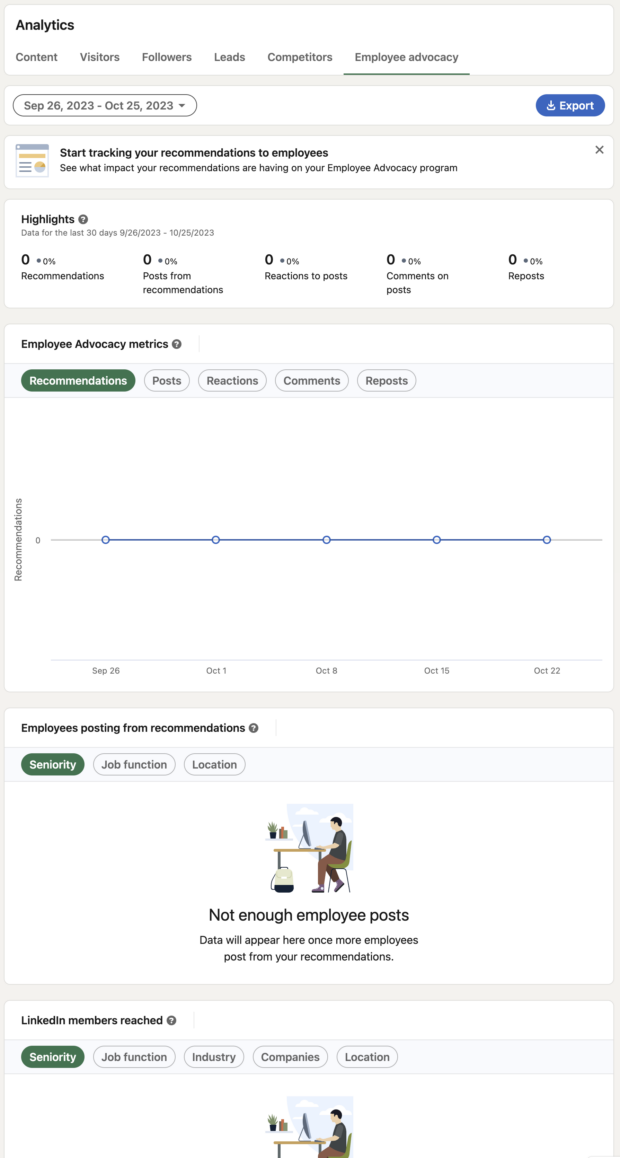The width and height of the screenshot is (620, 1158).
Task: Go to the Visitors tab
Action: (x=99, y=57)
